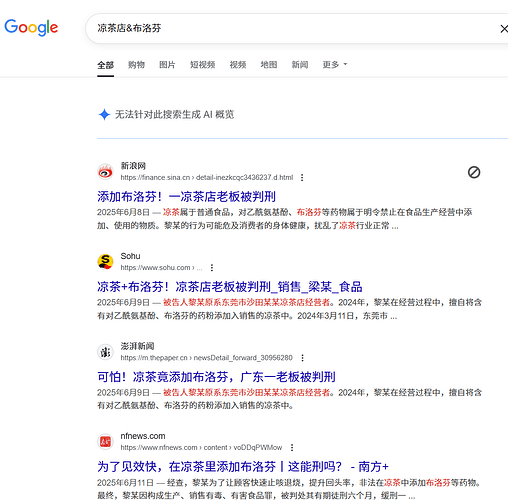Open the 新闻 tab
Image resolution: width=508 pixels, height=500 pixels.
[x=300, y=65]
